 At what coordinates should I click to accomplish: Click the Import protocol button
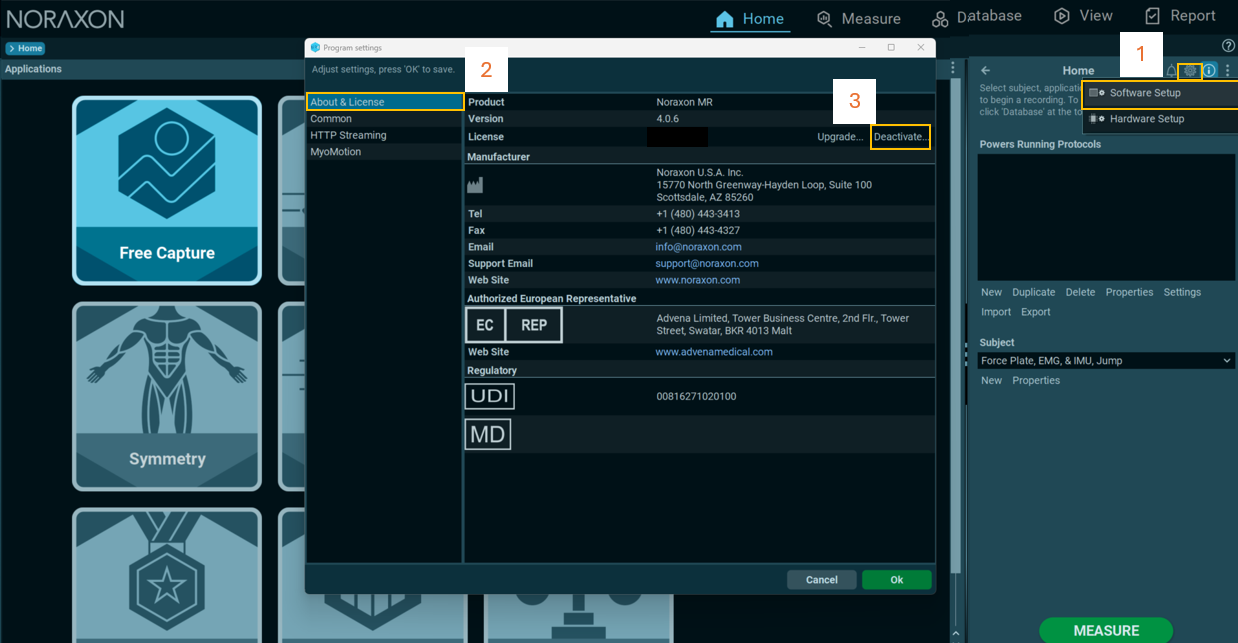click(996, 312)
